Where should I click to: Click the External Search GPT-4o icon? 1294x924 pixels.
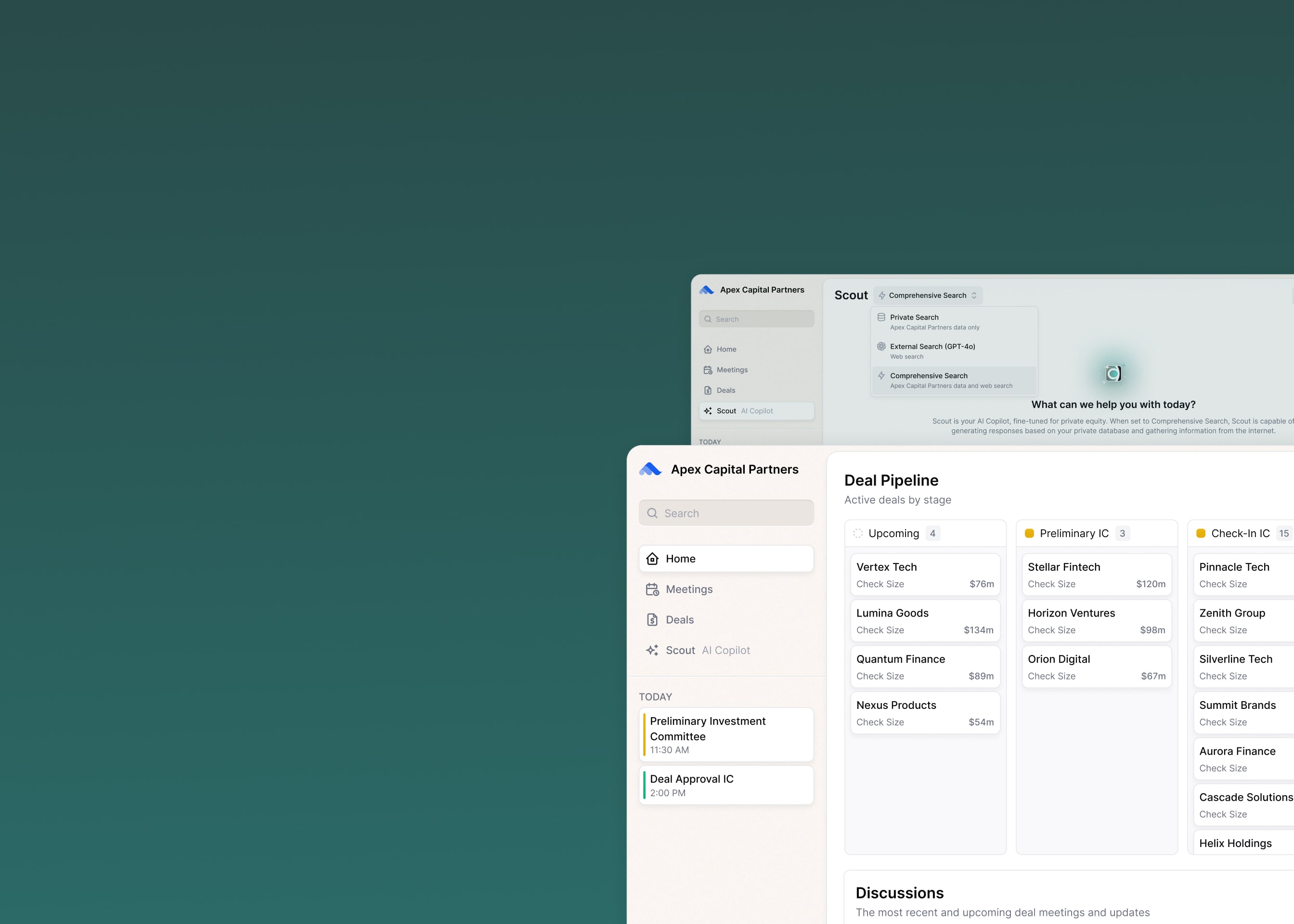click(881, 346)
